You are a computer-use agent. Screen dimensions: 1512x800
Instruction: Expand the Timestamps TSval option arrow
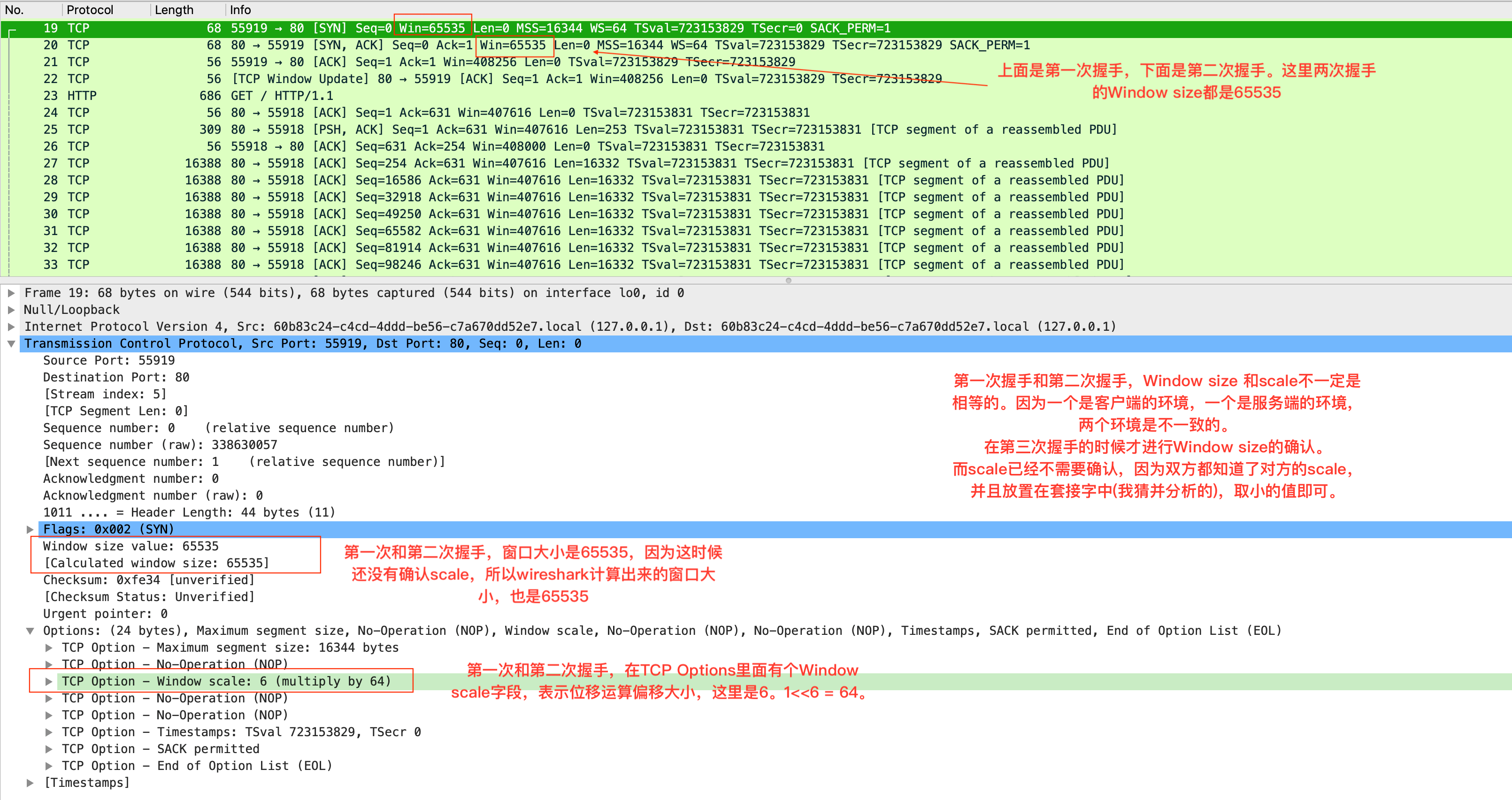(49, 732)
